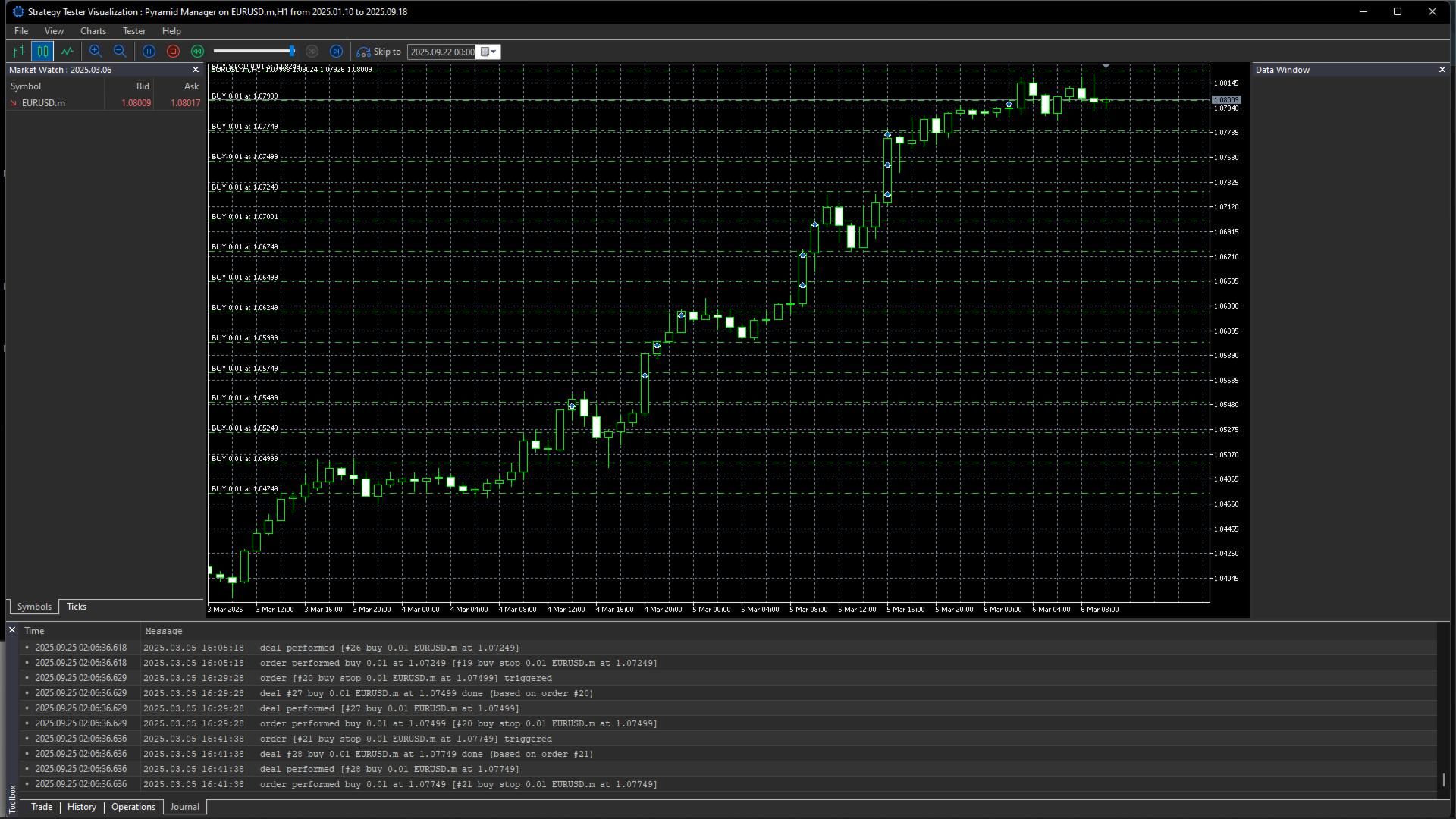Switch to line chart display

pyautogui.click(x=67, y=52)
